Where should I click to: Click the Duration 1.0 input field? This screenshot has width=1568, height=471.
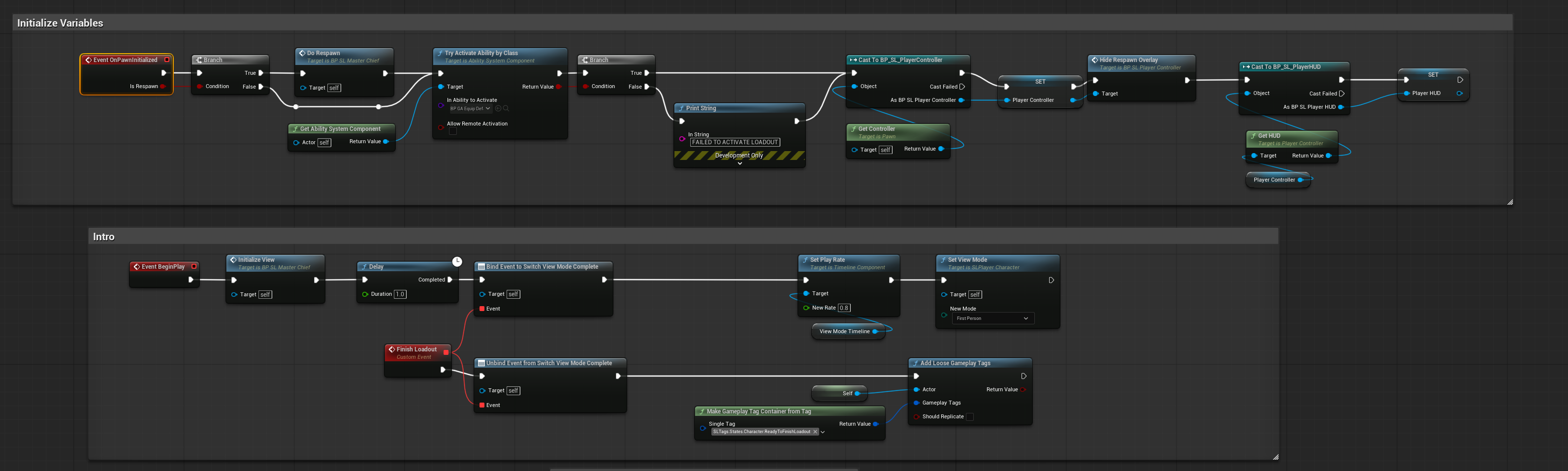400,294
